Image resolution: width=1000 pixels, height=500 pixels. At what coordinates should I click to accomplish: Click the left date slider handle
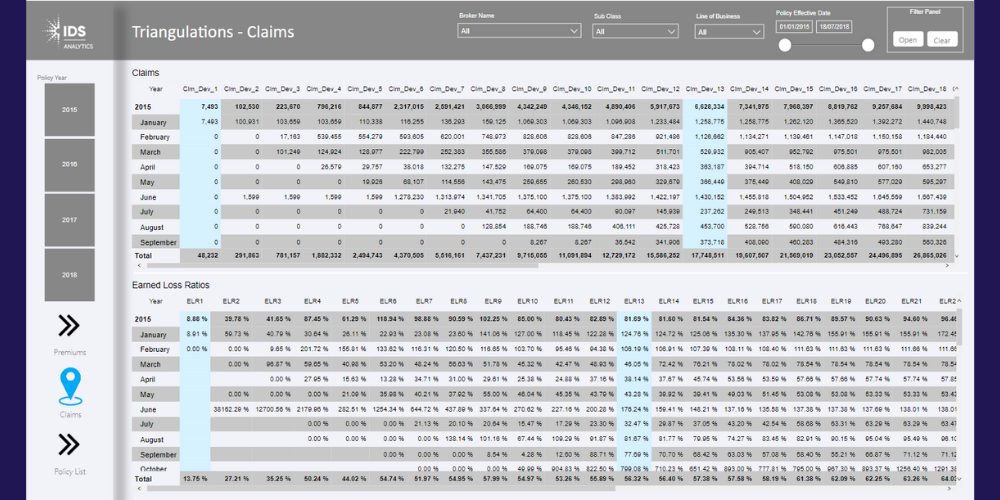click(x=786, y=45)
